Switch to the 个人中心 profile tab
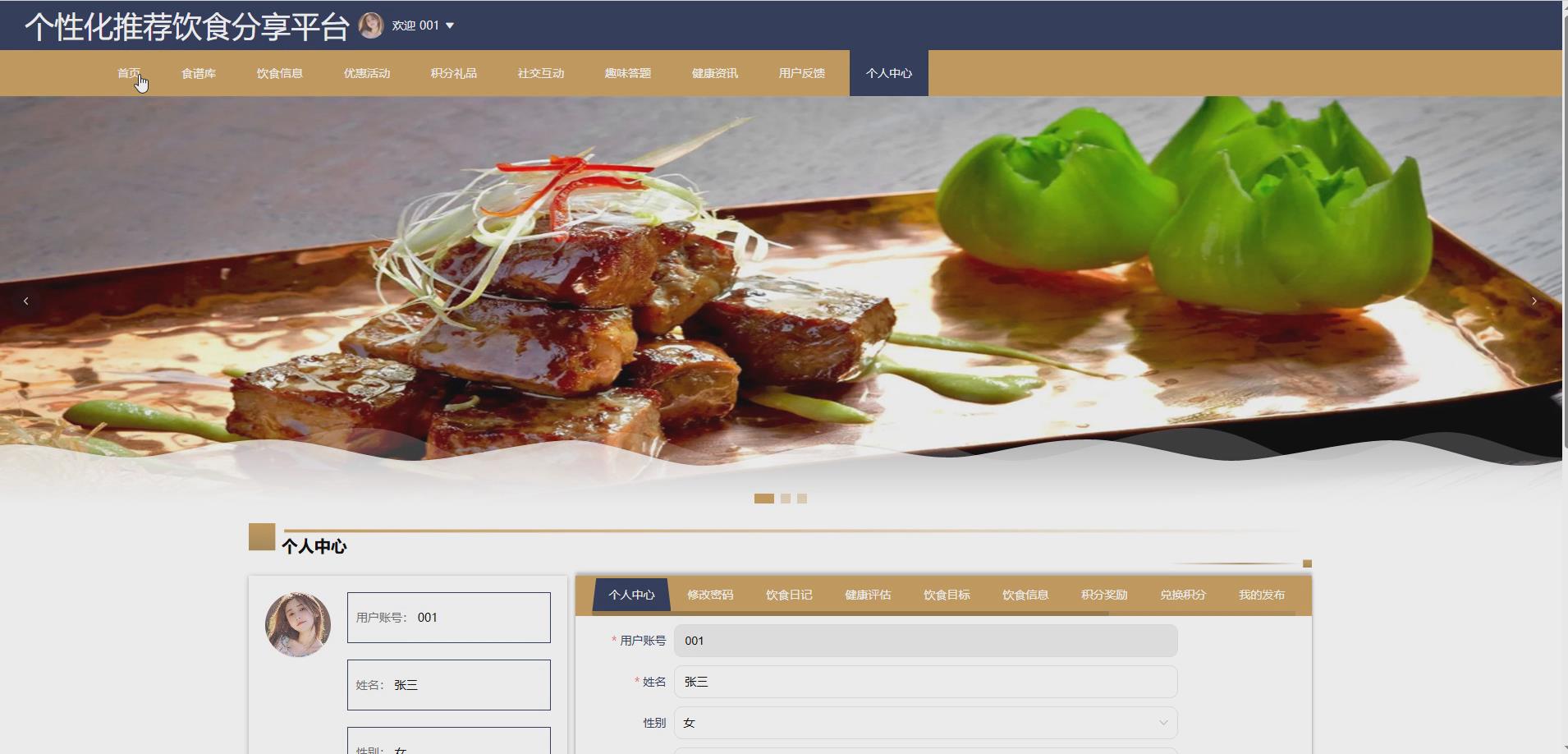Screen dimensions: 1568x754 pyautogui.click(x=631, y=595)
